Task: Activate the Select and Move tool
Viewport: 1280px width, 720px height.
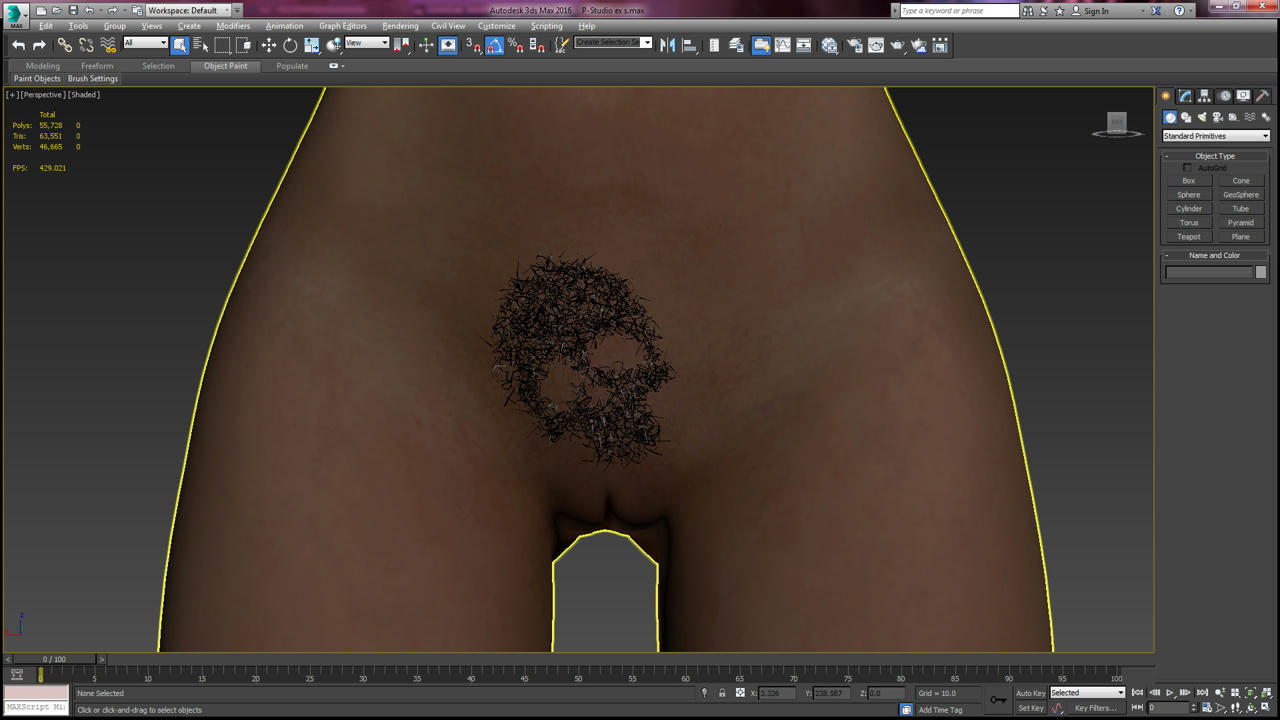Action: tap(269, 45)
